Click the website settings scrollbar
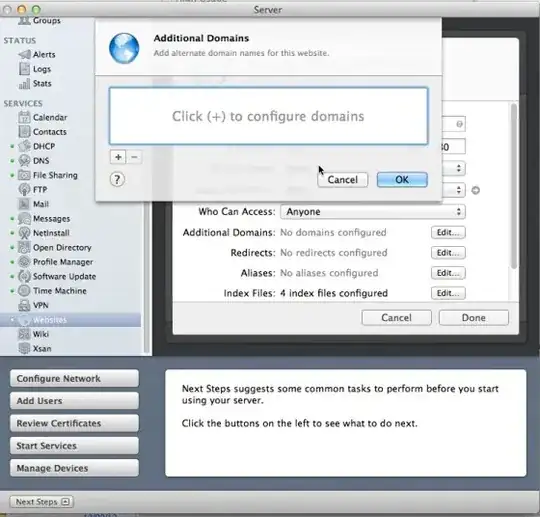The height and width of the screenshot is (517, 540). pos(513,186)
